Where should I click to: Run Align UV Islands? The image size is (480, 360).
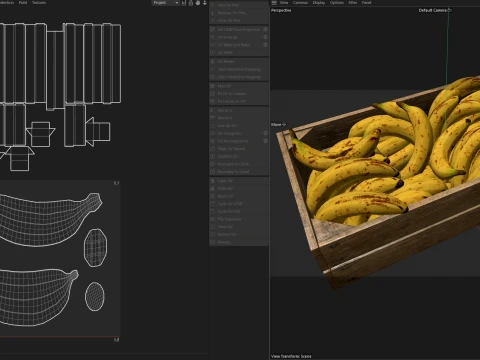tap(239, 148)
